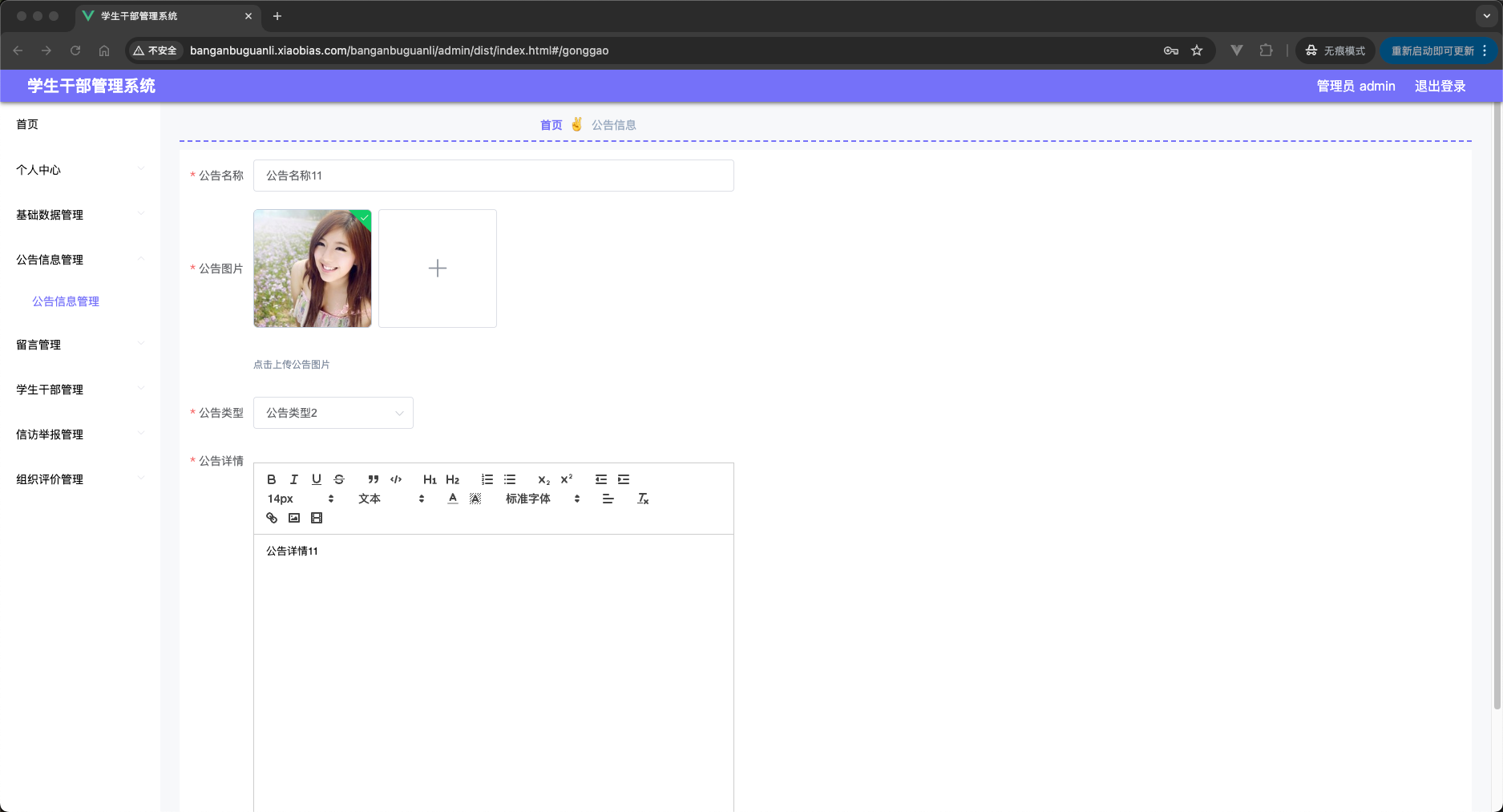Create an ordered numbered list
The width and height of the screenshot is (1503, 812).
point(487,479)
